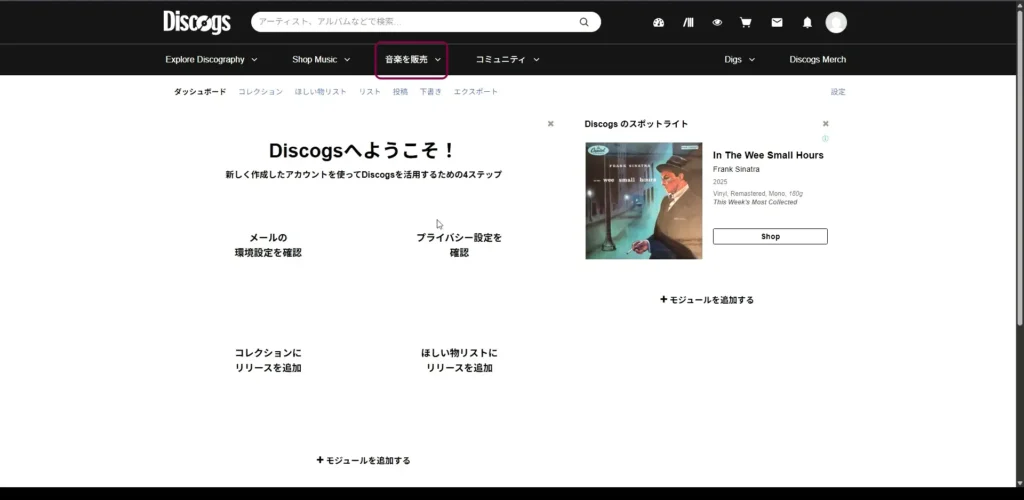Open the collection records icon
The image size is (1024, 500).
688,22
